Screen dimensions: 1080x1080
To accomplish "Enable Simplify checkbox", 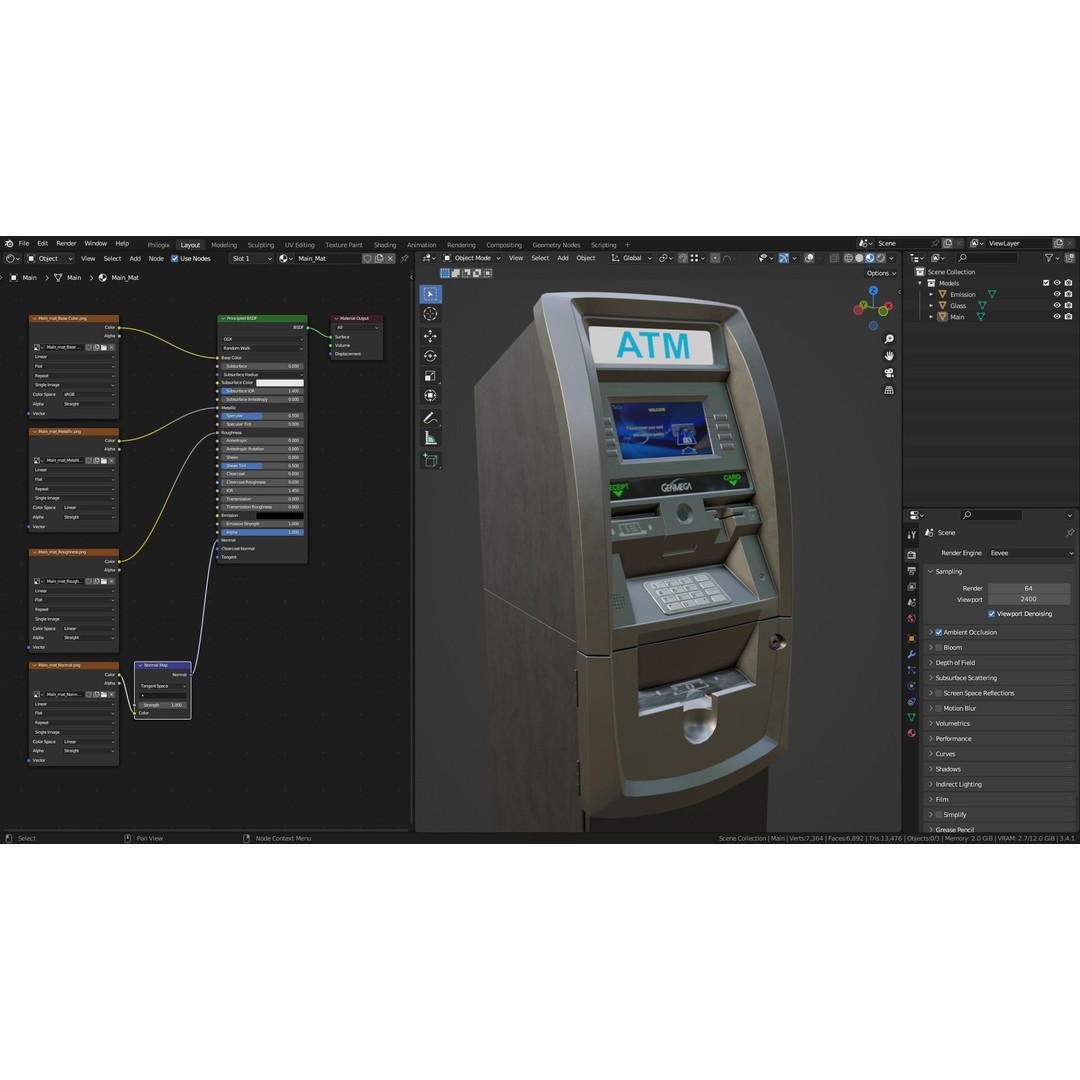I will [938, 815].
